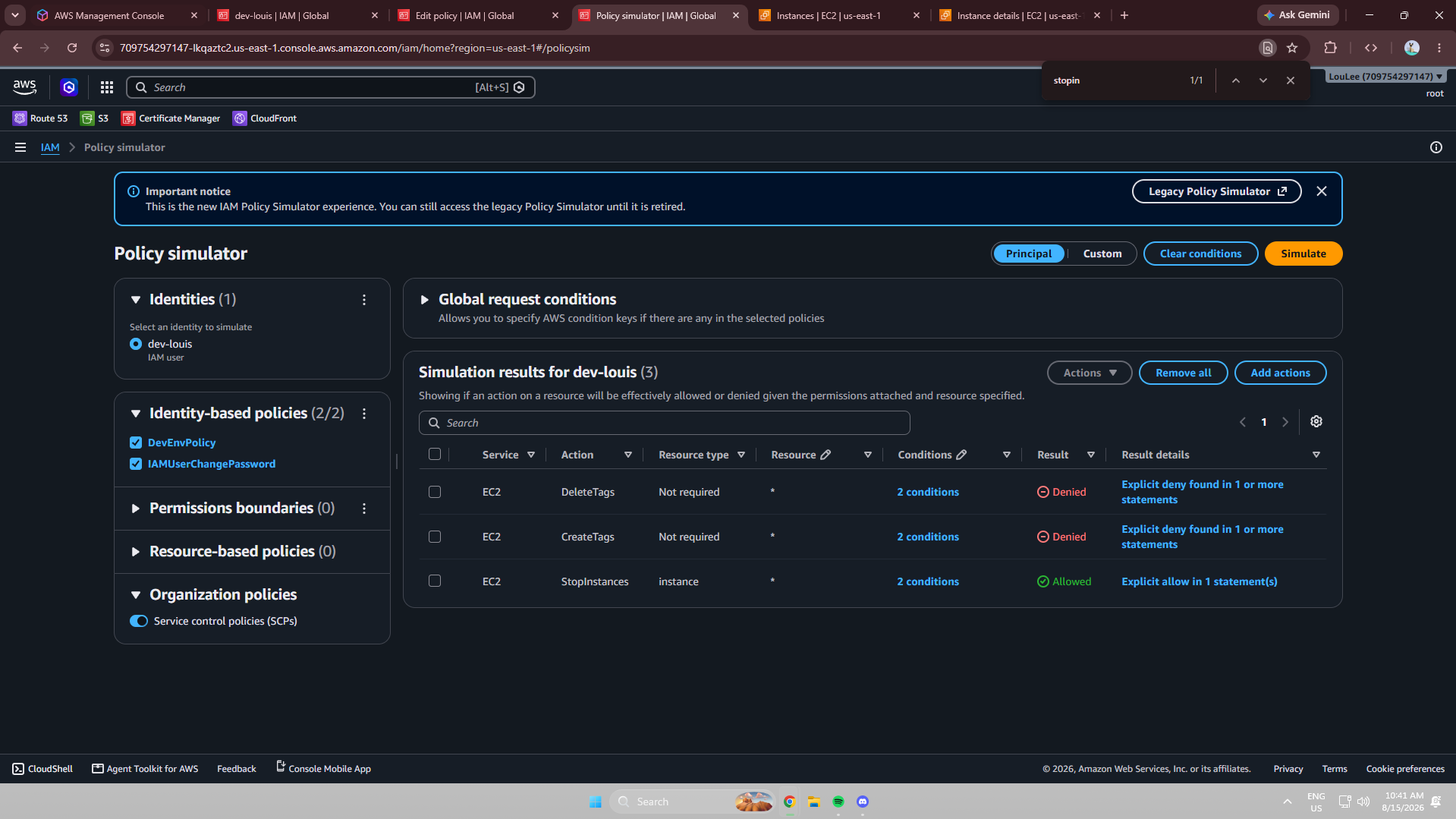Open the Actions dropdown
The width and height of the screenshot is (1456, 819).
pyautogui.click(x=1090, y=373)
